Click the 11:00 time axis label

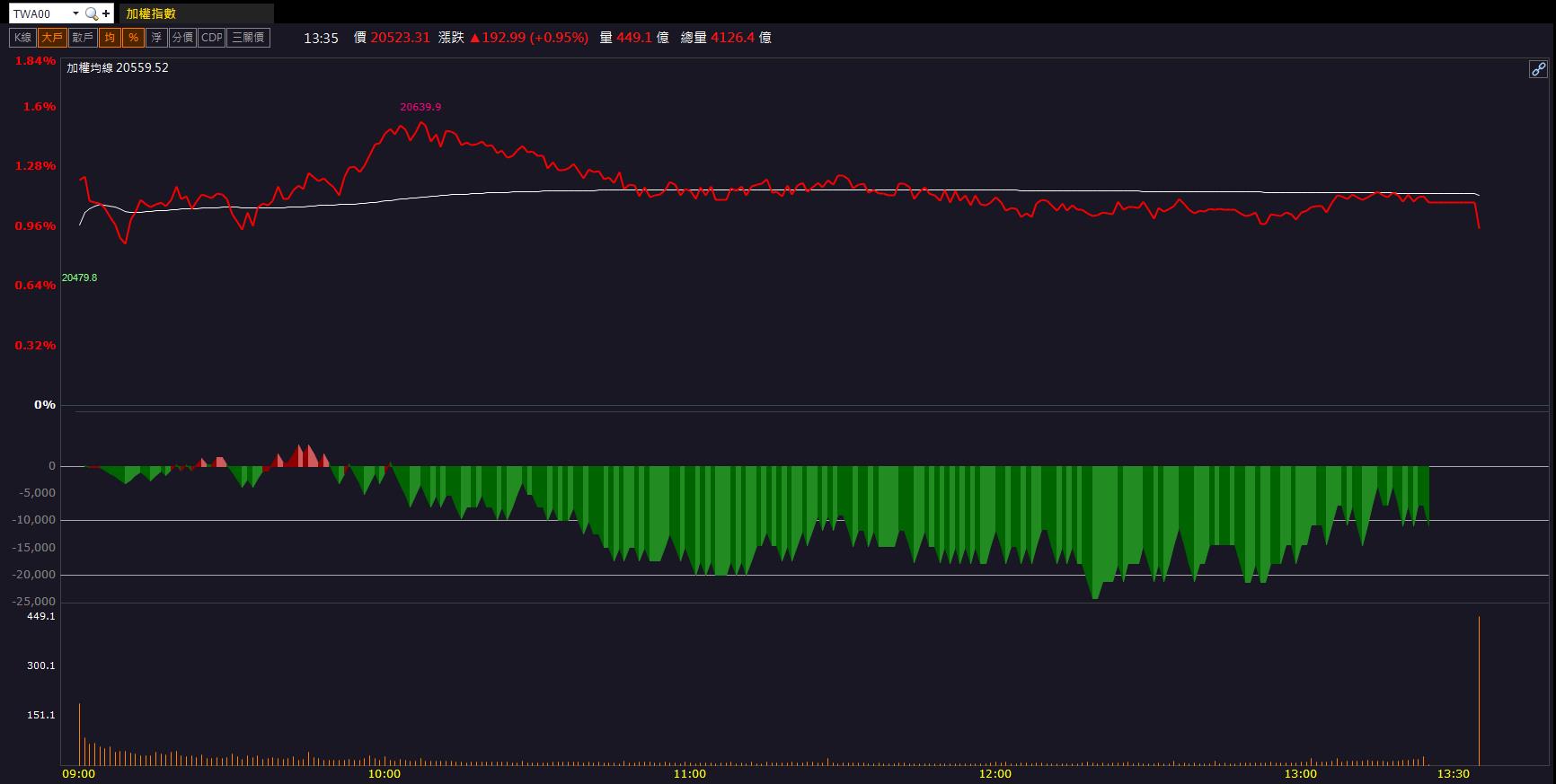pyautogui.click(x=689, y=774)
